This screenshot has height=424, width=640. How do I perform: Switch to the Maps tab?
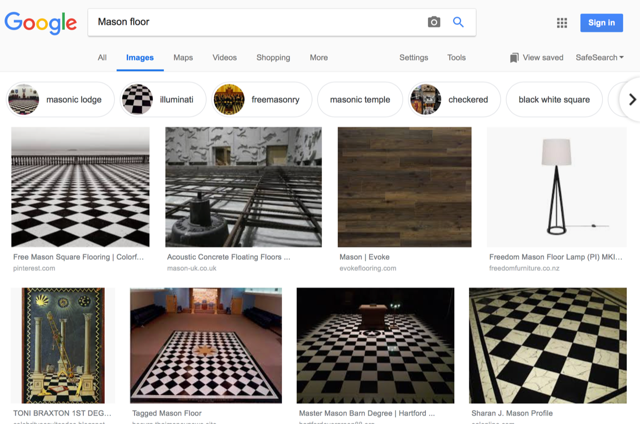point(183,58)
